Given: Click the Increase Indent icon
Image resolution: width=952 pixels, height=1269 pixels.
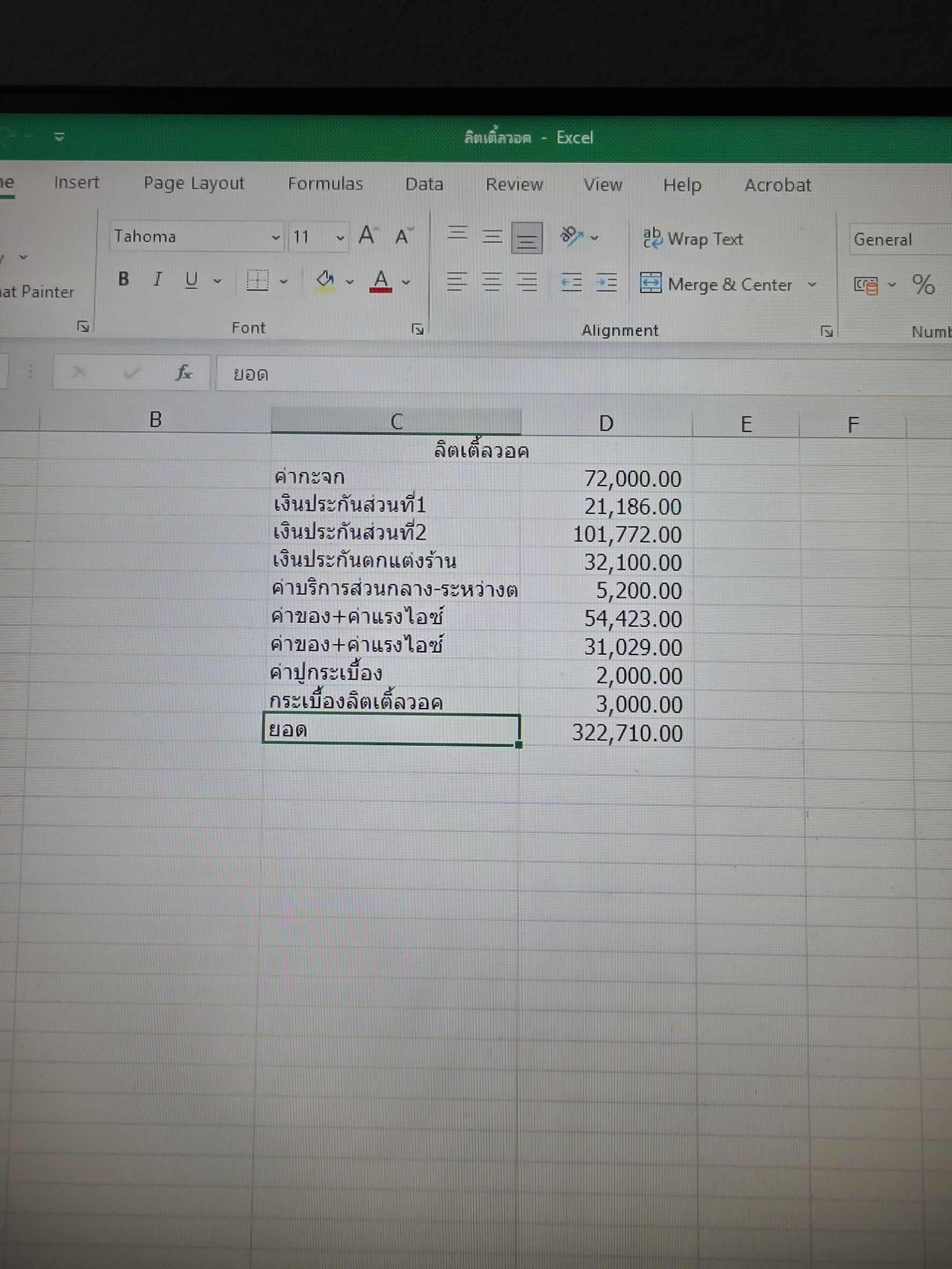Looking at the screenshot, I should point(606,283).
